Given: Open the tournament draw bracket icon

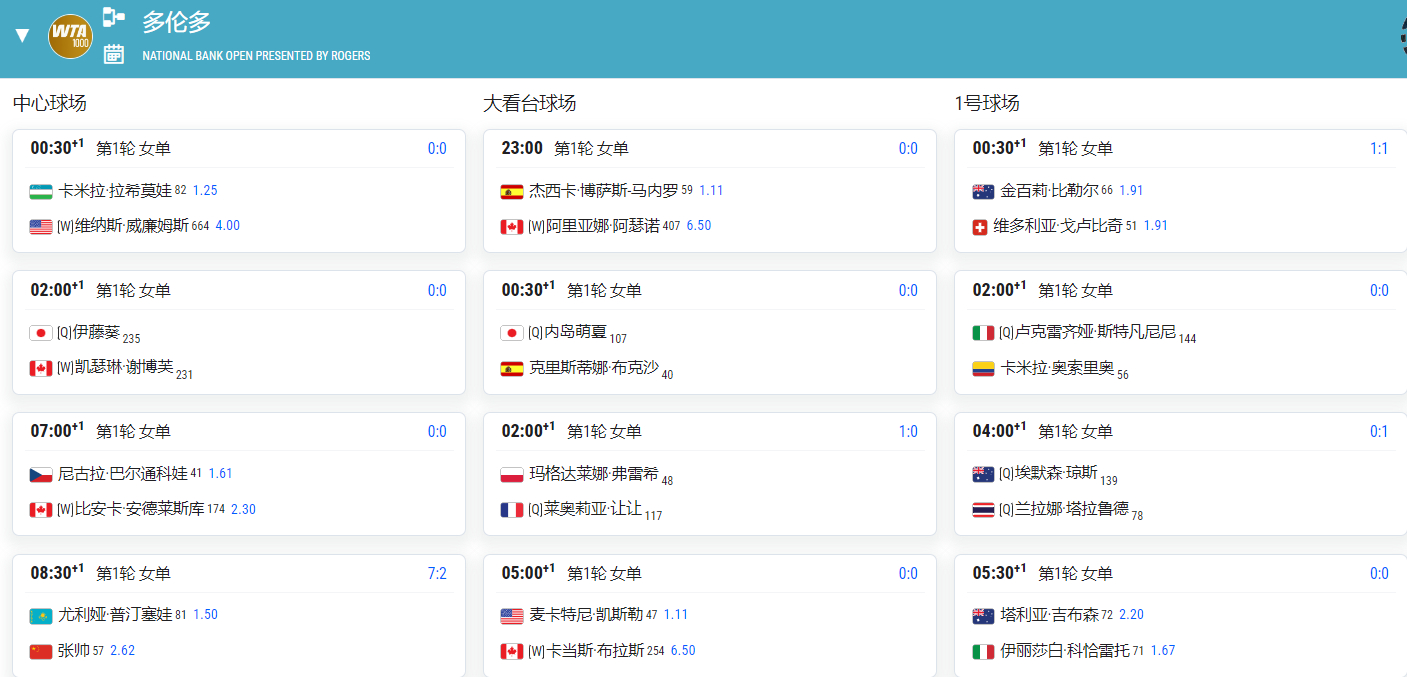Looking at the screenshot, I should point(114,17).
